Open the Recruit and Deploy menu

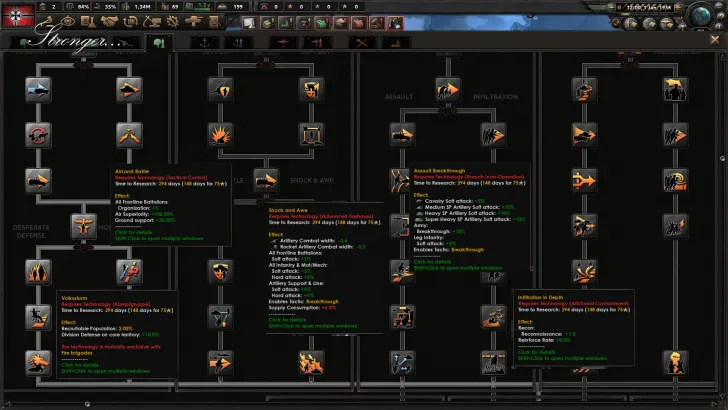(193, 21)
